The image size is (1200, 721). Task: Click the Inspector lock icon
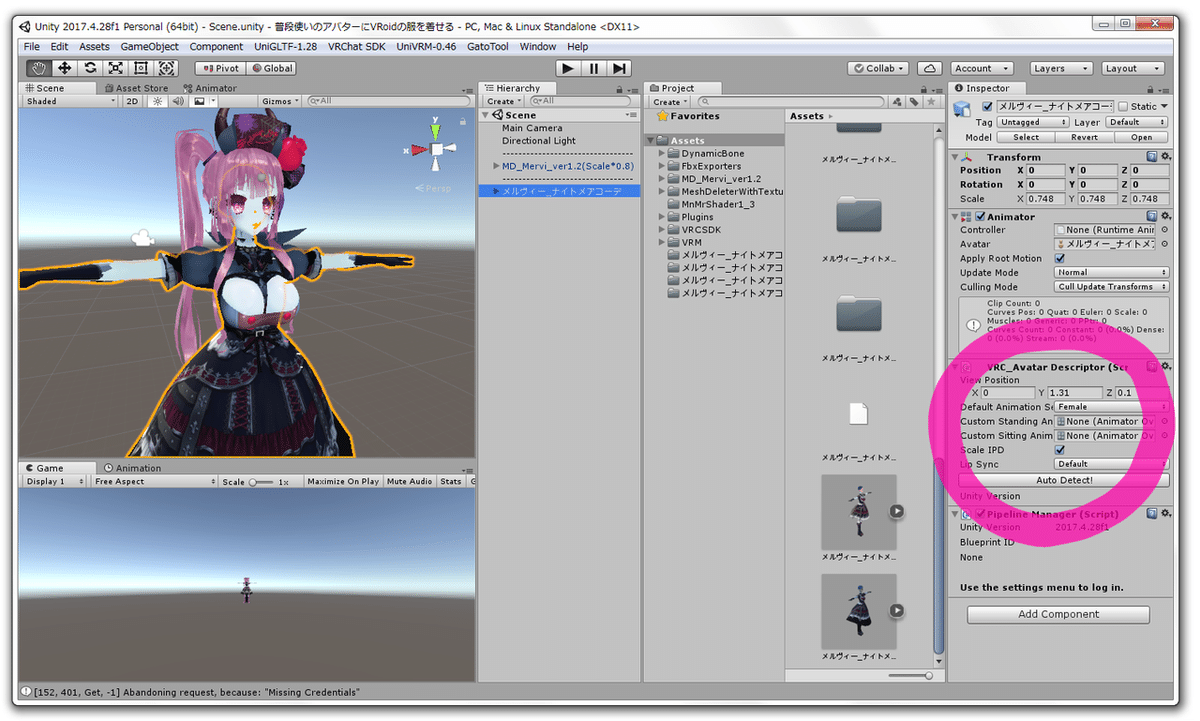pyautogui.click(x=1152, y=88)
